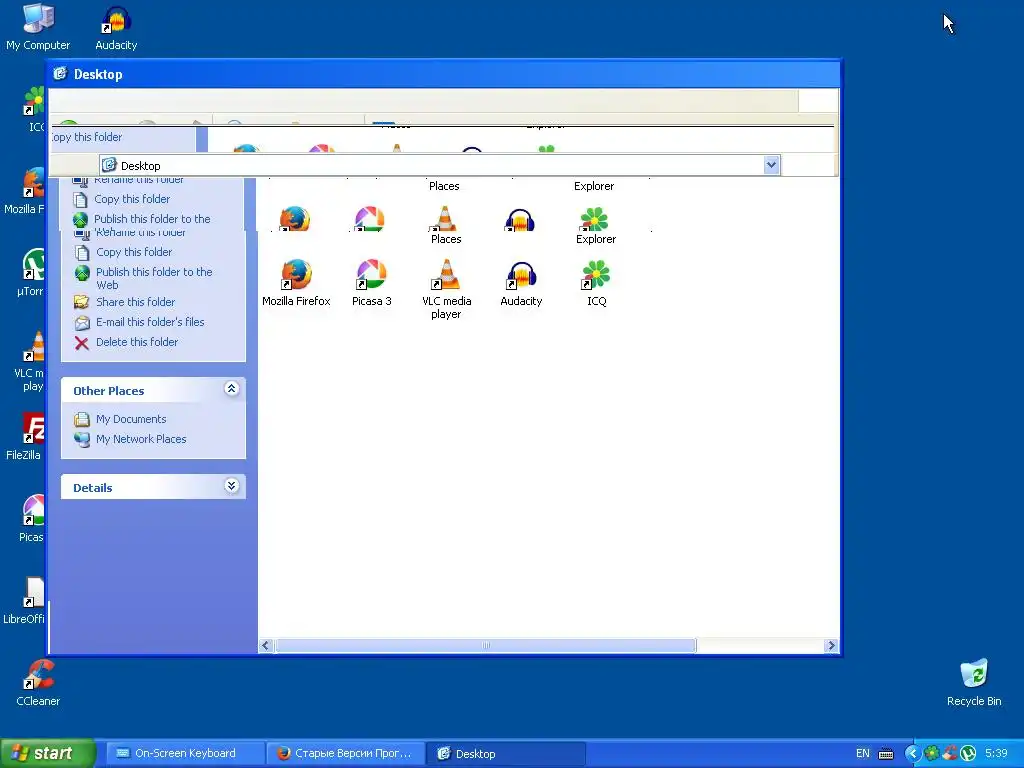Screen dimensions: 1024x768
Task: Select the CCleaner desktop shortcut
Action: click(38, 682)
